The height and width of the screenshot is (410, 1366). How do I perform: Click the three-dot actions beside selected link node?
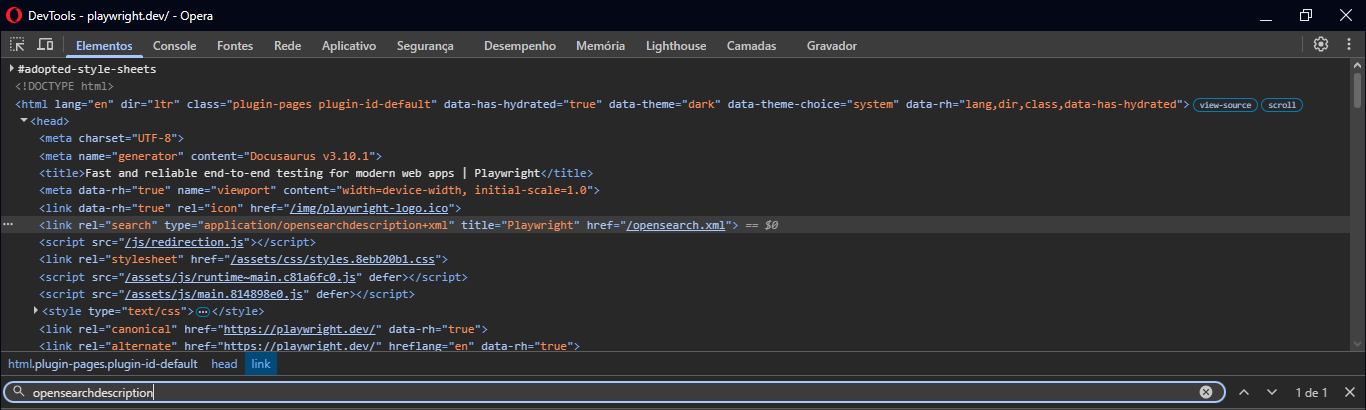[8, 225]
